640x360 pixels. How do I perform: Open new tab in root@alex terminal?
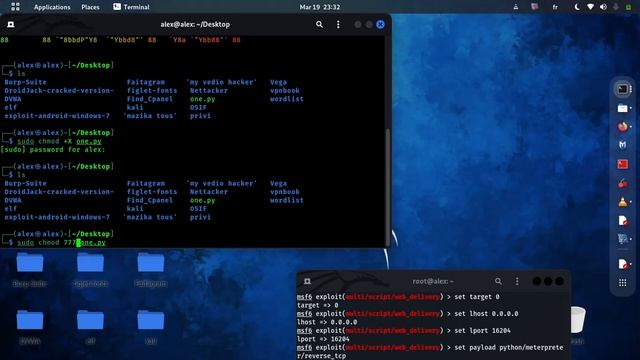coord(307,281)
